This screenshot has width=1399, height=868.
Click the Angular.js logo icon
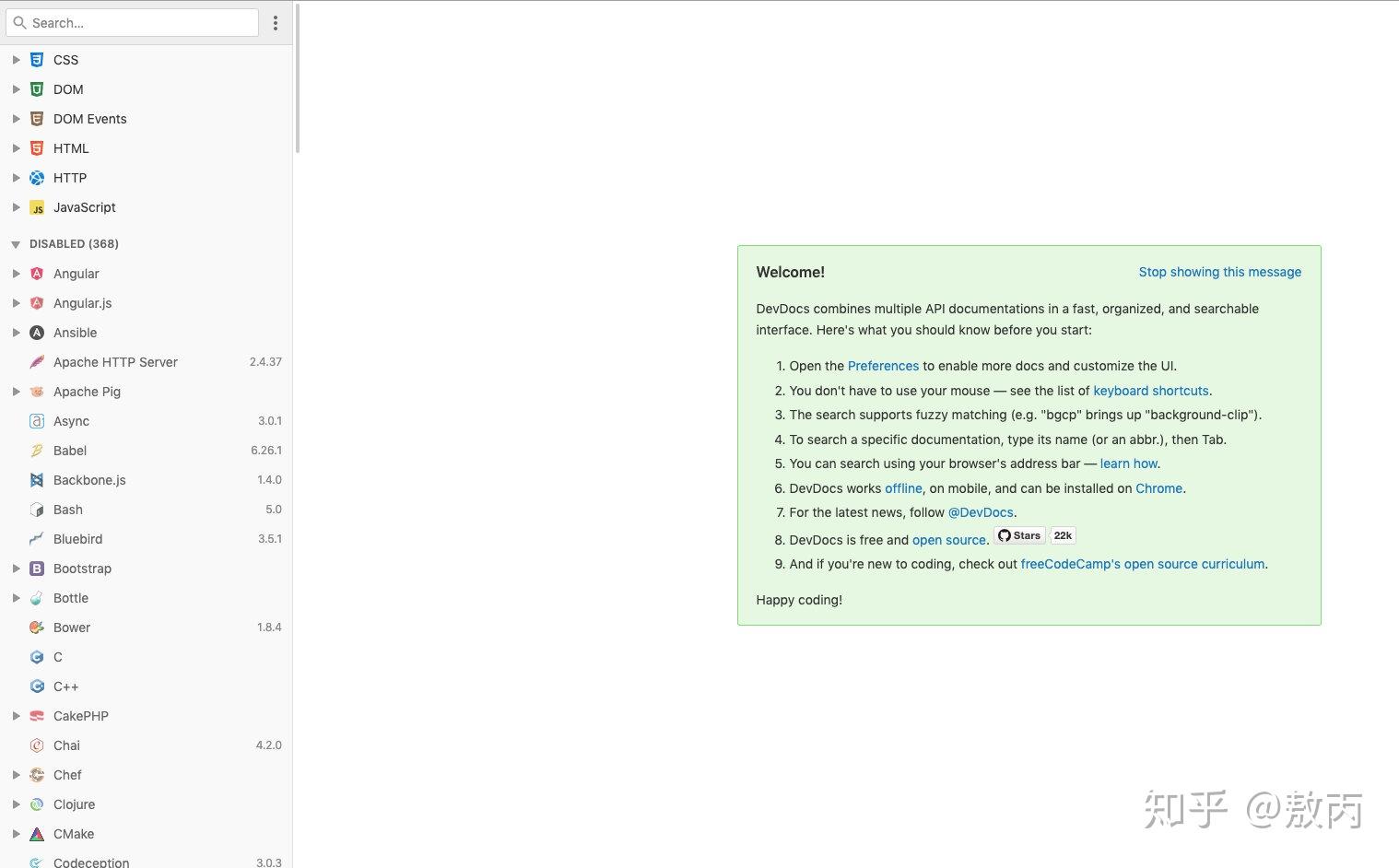37,303
